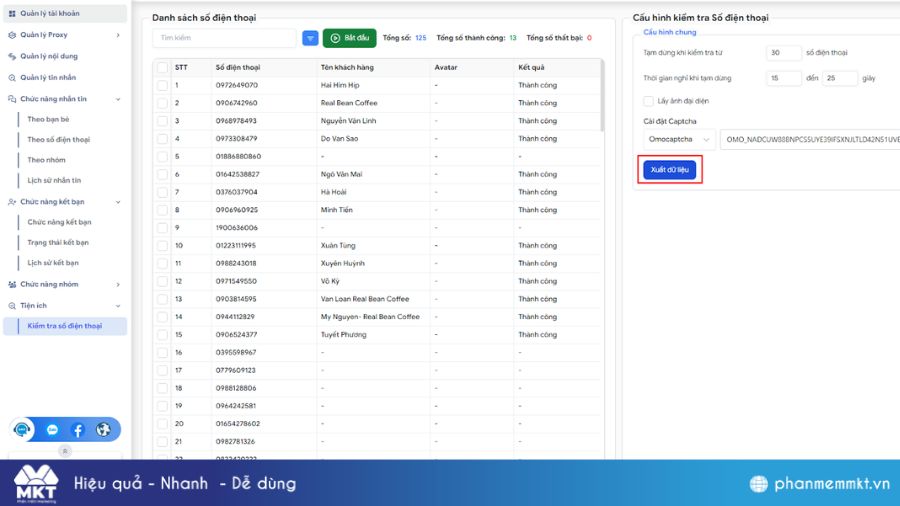This screenshot has height=506, width=900.
Task: Open Trạng thái kết bạn menu item
Action: click(x=58, y=242)
